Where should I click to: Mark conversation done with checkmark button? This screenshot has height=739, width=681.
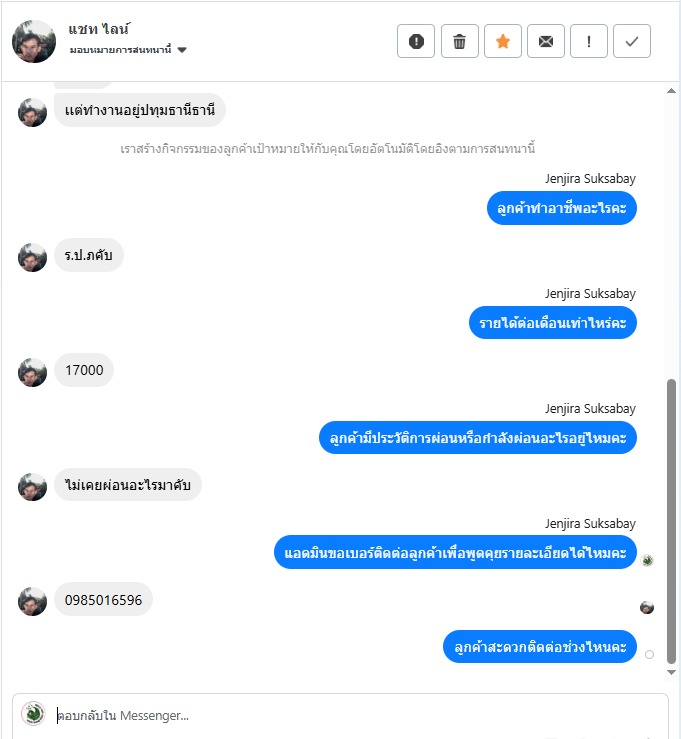point(632,41)
